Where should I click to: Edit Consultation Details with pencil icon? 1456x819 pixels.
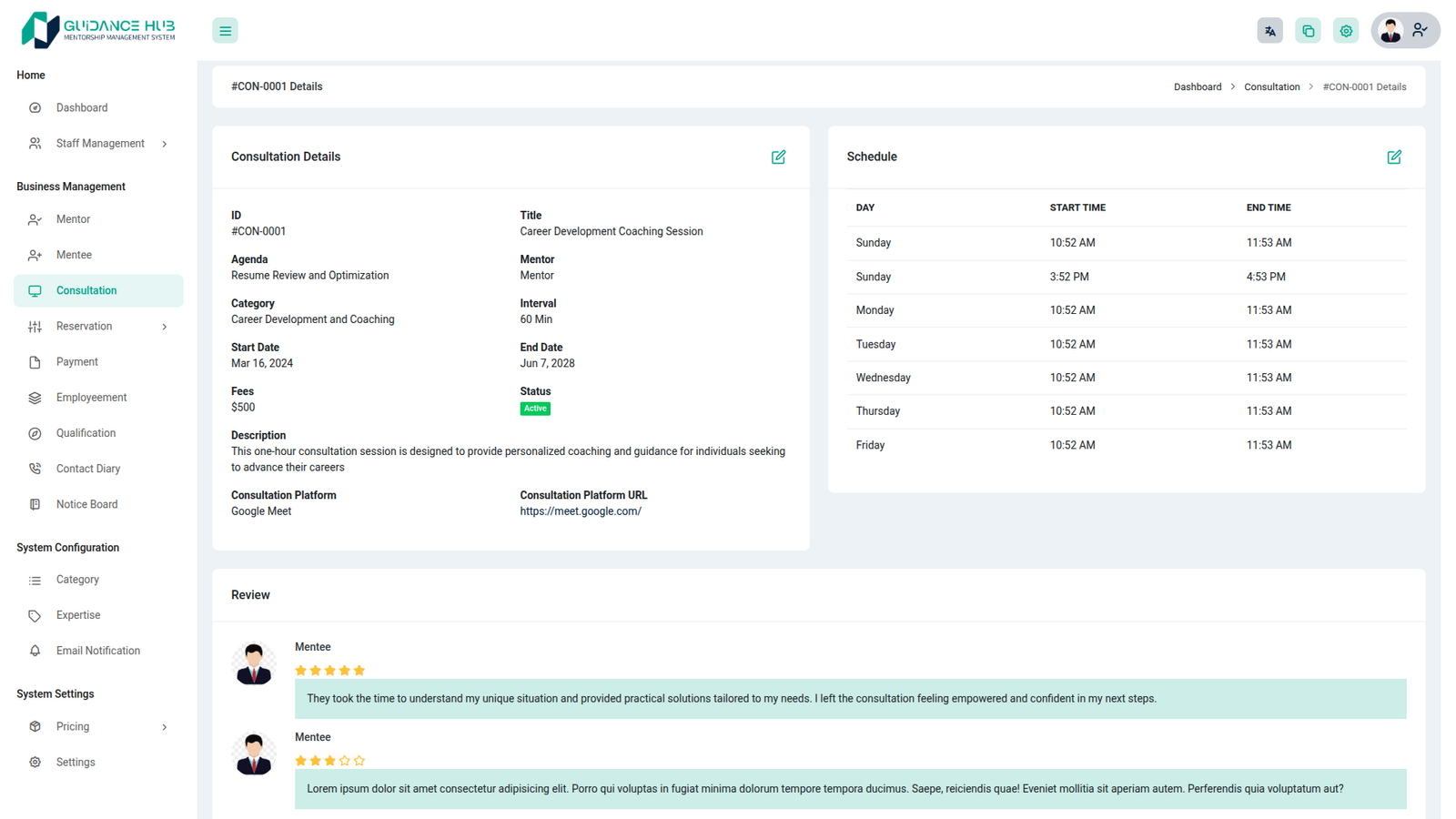point(778,157)
